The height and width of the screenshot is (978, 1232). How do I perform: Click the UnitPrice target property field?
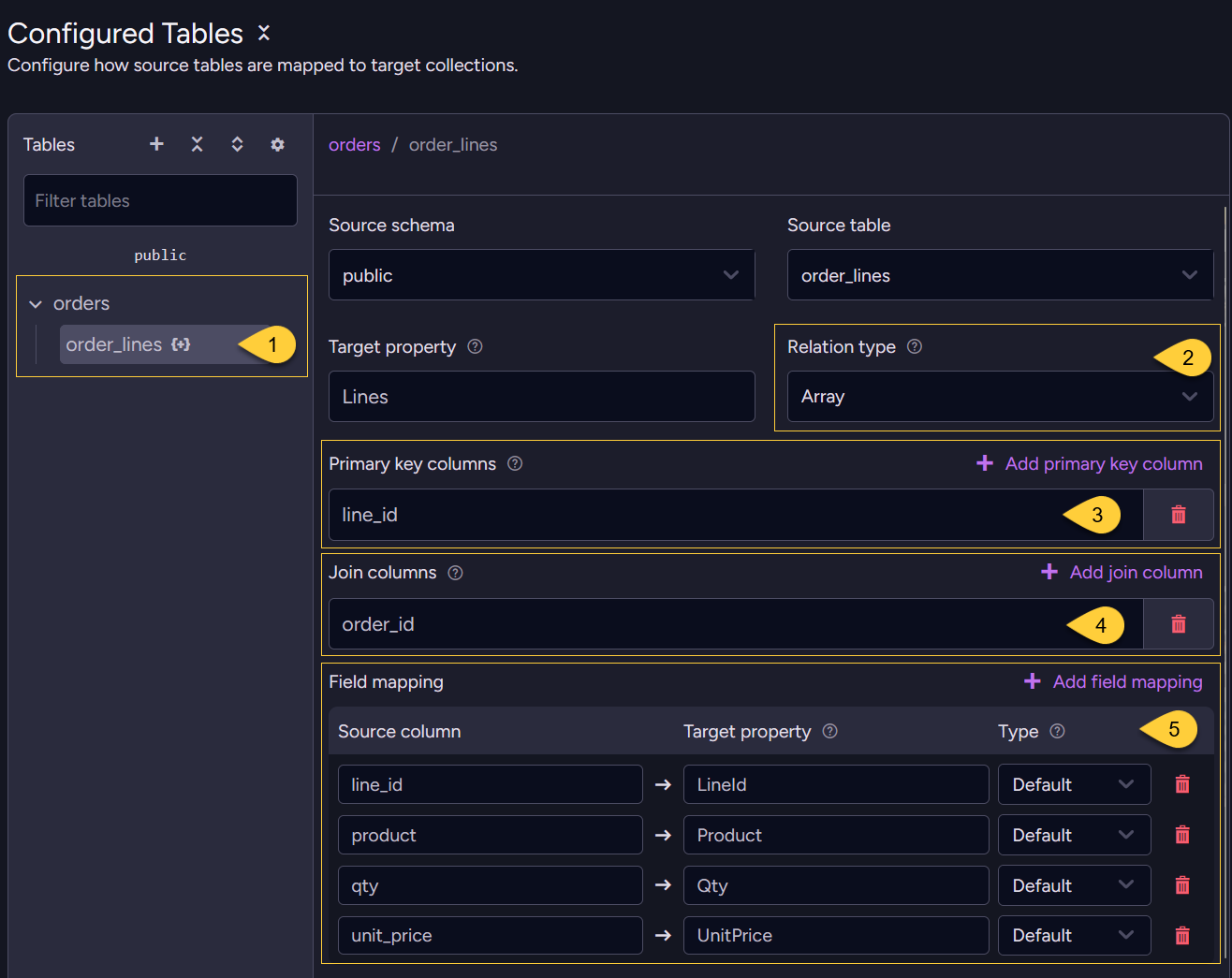pos(836,935)
